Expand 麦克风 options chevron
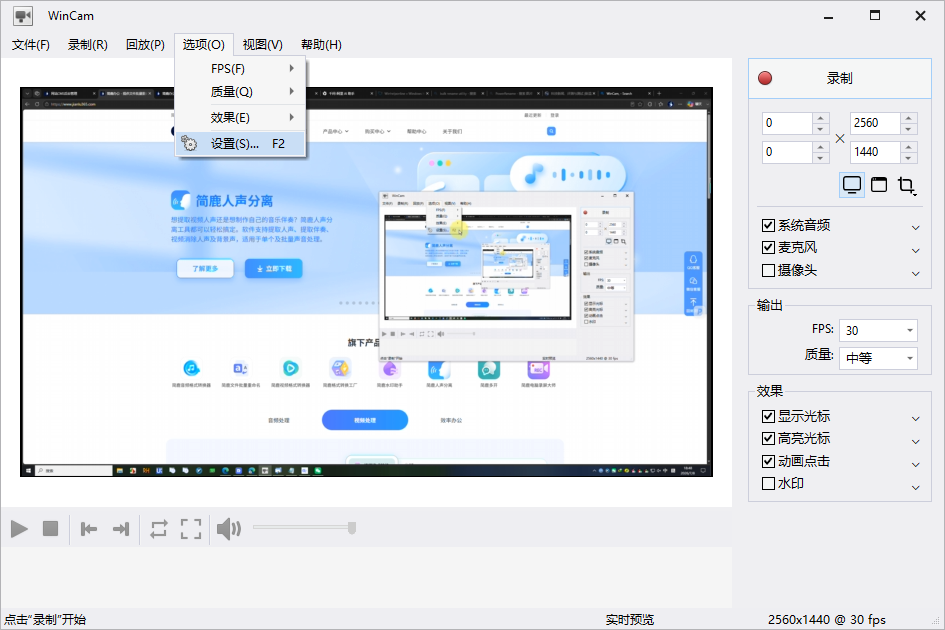 click(915, 250)
